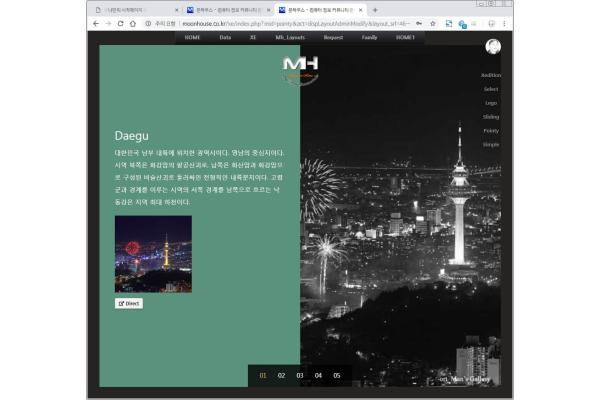
Task: Open the Sliding link in side menu
Action: click(491, 117)
